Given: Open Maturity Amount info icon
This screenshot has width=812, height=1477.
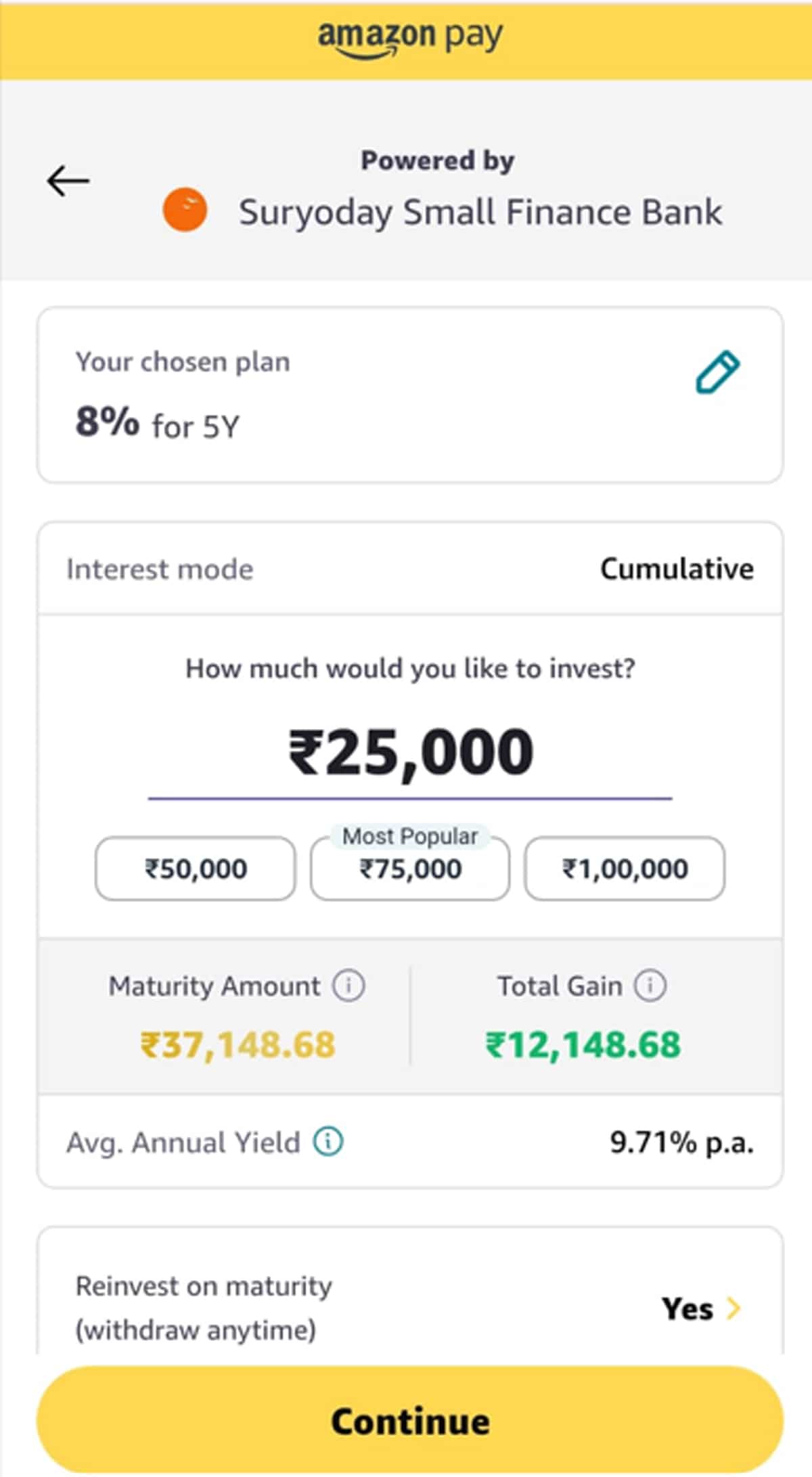Looking at the screenshot, I should [x=348, y=986].
